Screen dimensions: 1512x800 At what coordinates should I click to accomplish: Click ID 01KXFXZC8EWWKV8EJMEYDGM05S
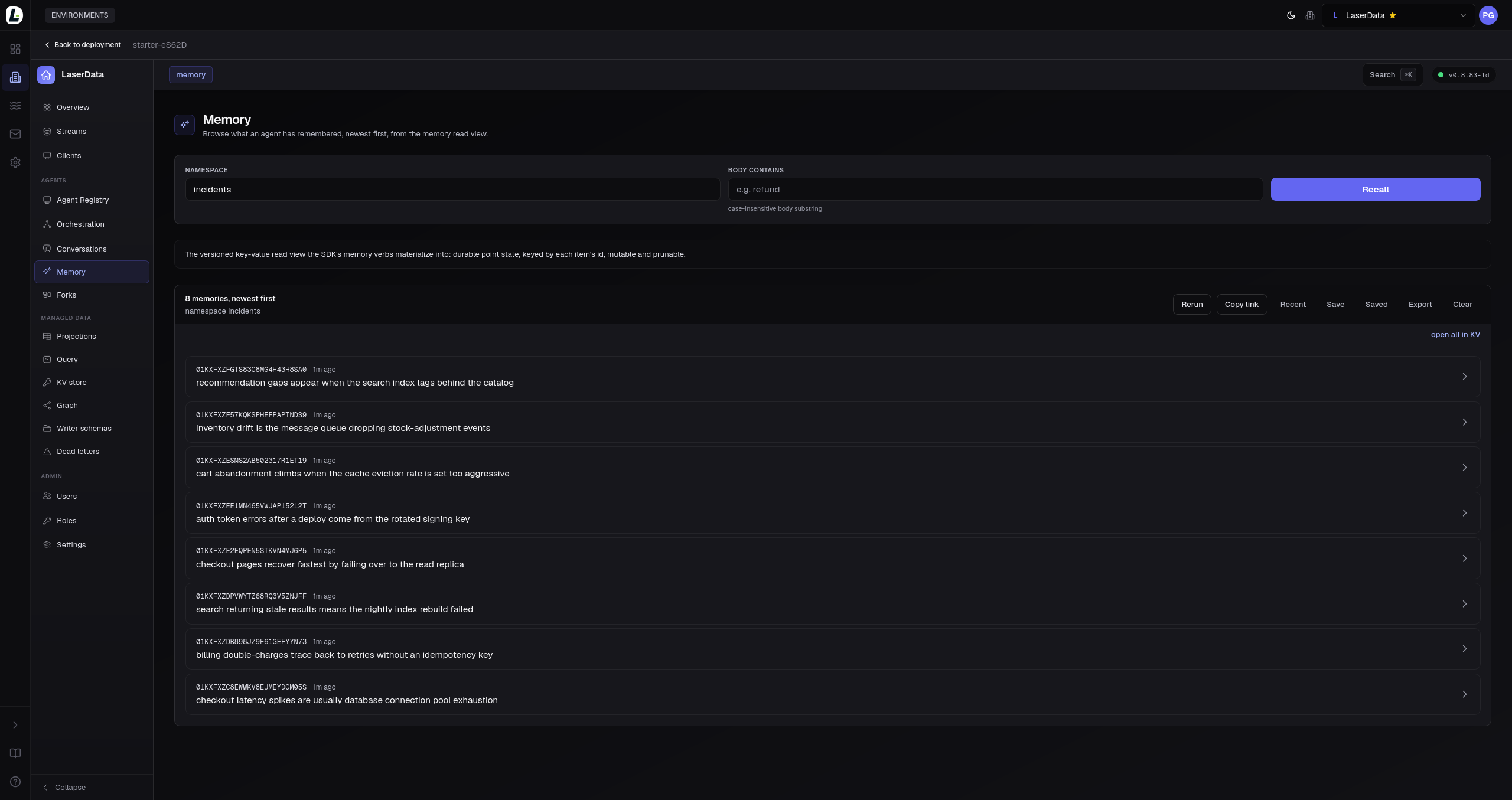[251, 687]
